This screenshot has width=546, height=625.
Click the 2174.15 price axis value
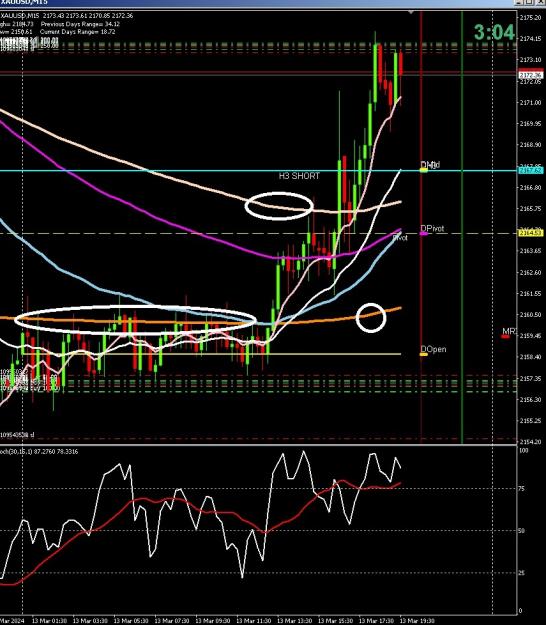(x=531, y=39)
